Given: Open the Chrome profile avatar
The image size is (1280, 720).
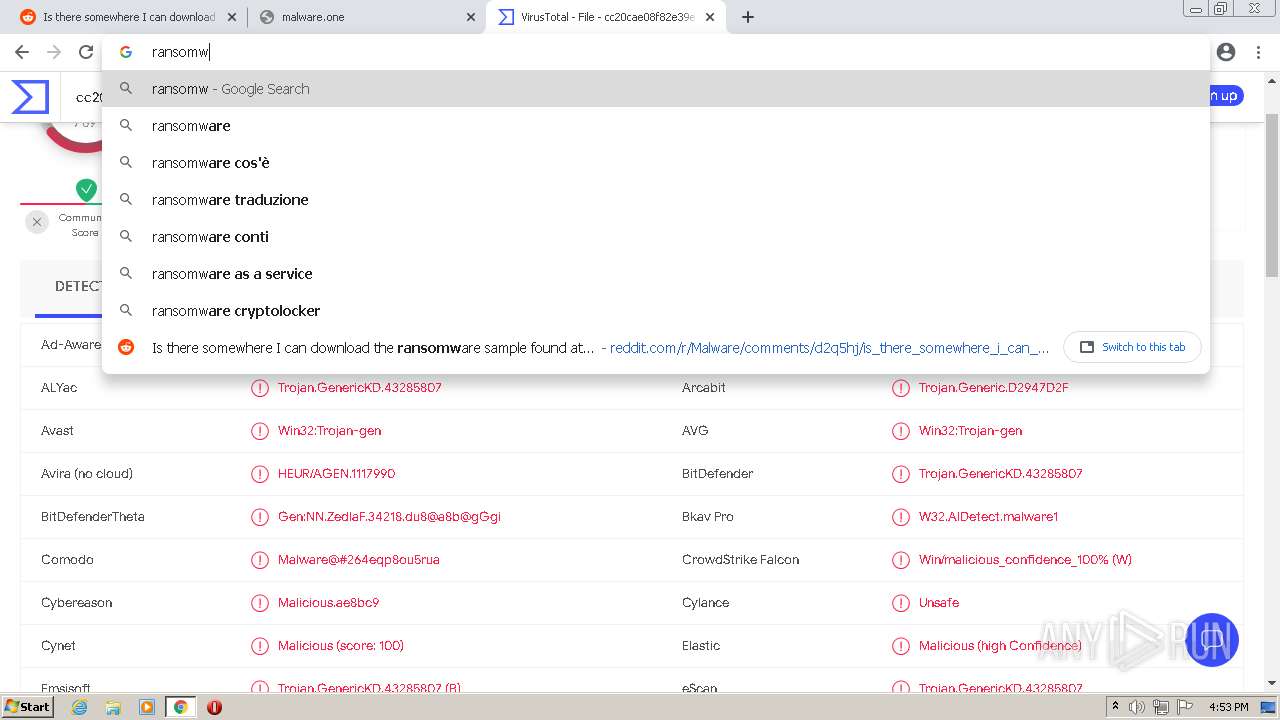Looking at the screenshot, I should 1226,52.
